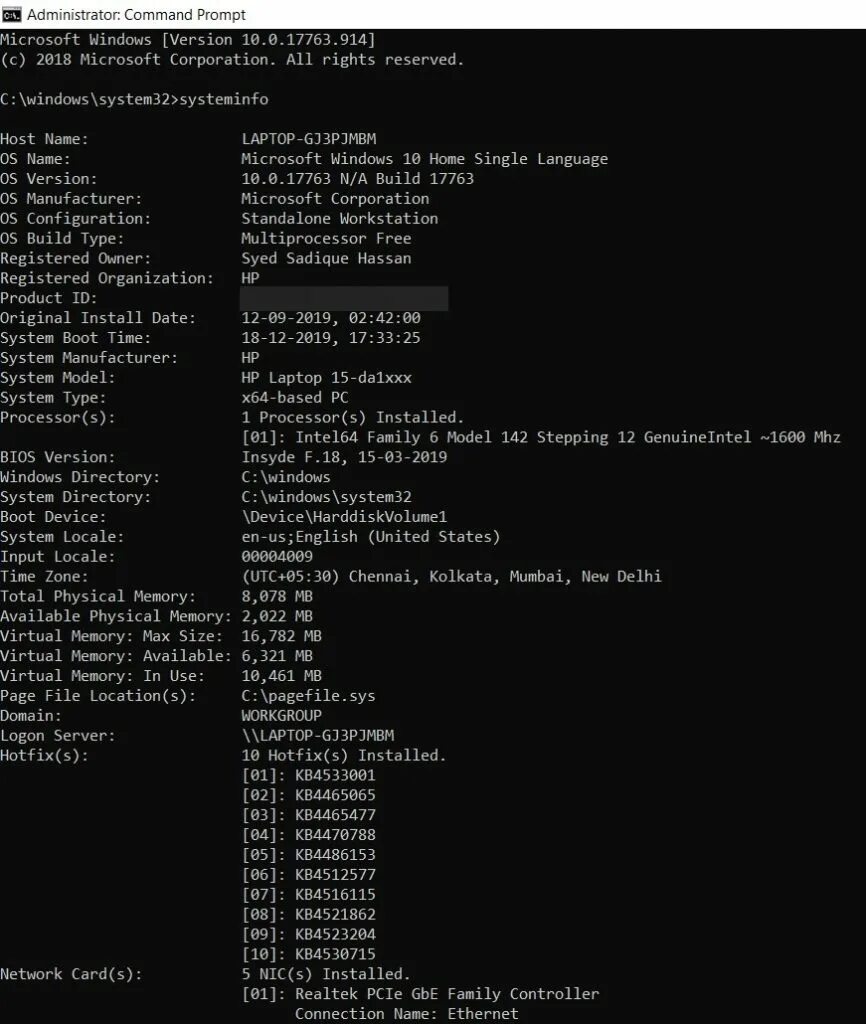Click the Total Physical Memory 8,078 MB value
The height and width of the screenshot is (1024, 866).
(x=277, y=596)
